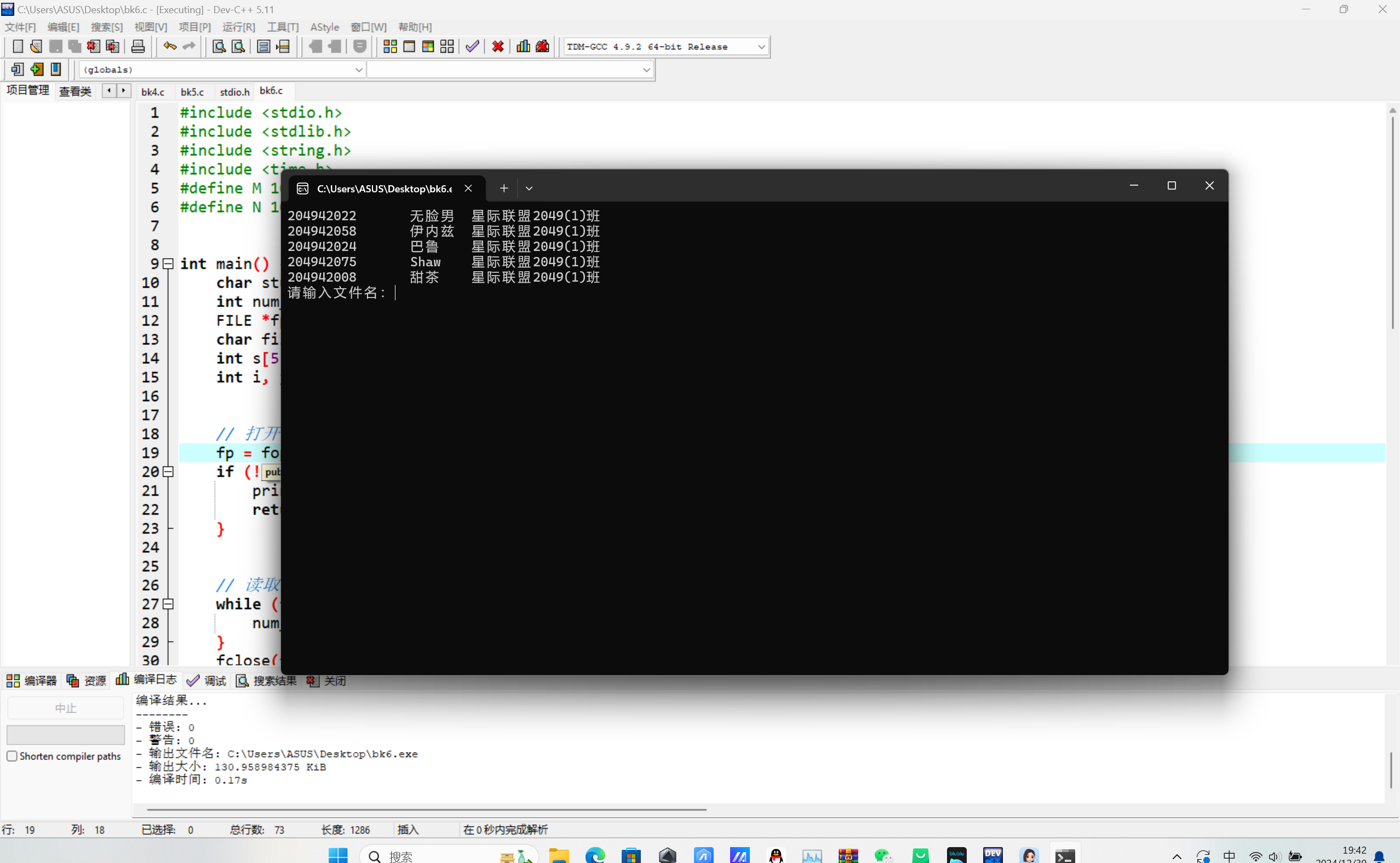Collapse the main function fold at line 9
The image size is (1400, 863).
tap(168, 264)
